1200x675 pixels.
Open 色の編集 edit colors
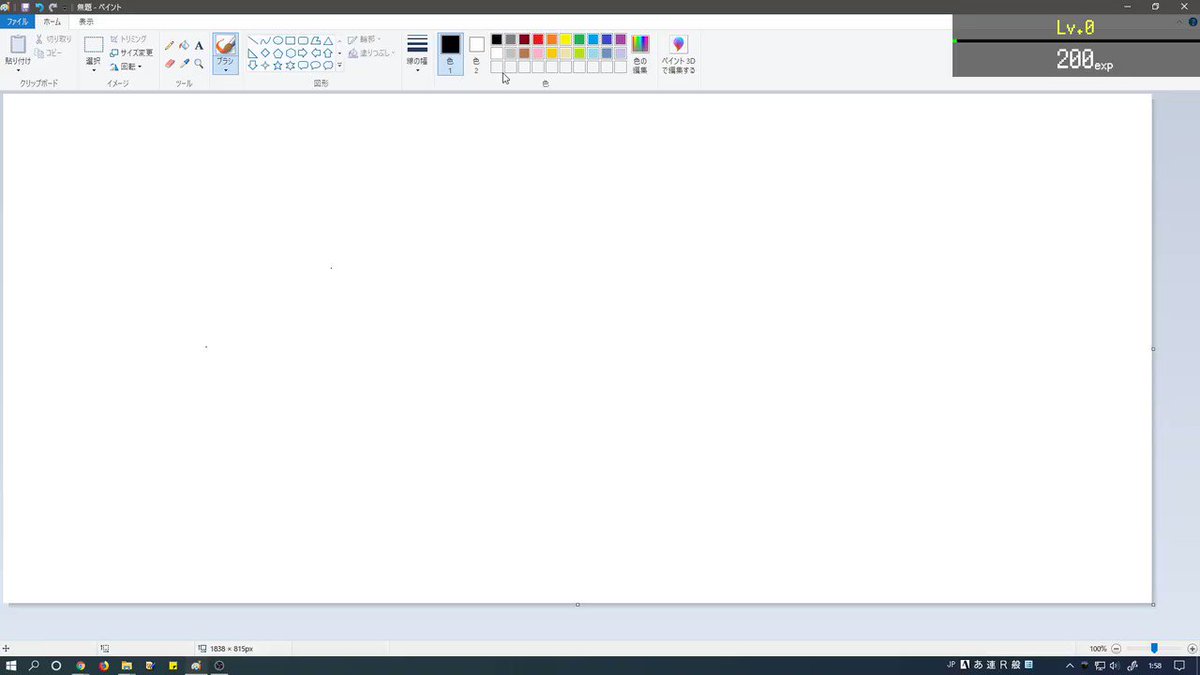click(640, 54)
